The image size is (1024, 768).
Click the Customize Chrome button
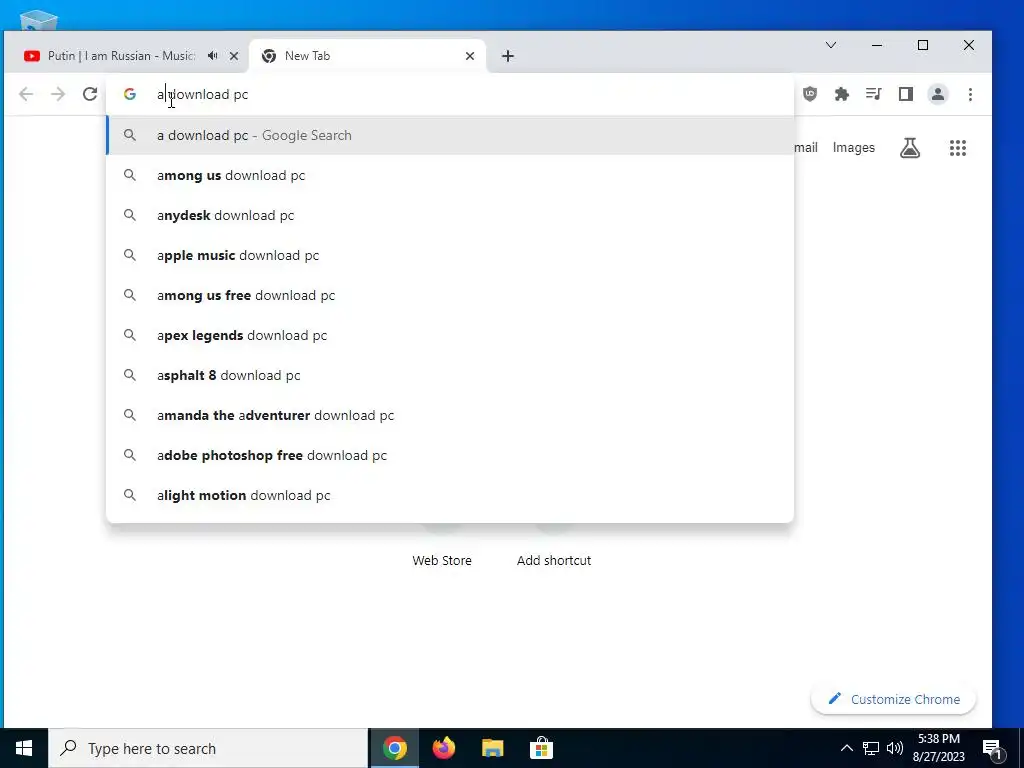coord(893,699)
